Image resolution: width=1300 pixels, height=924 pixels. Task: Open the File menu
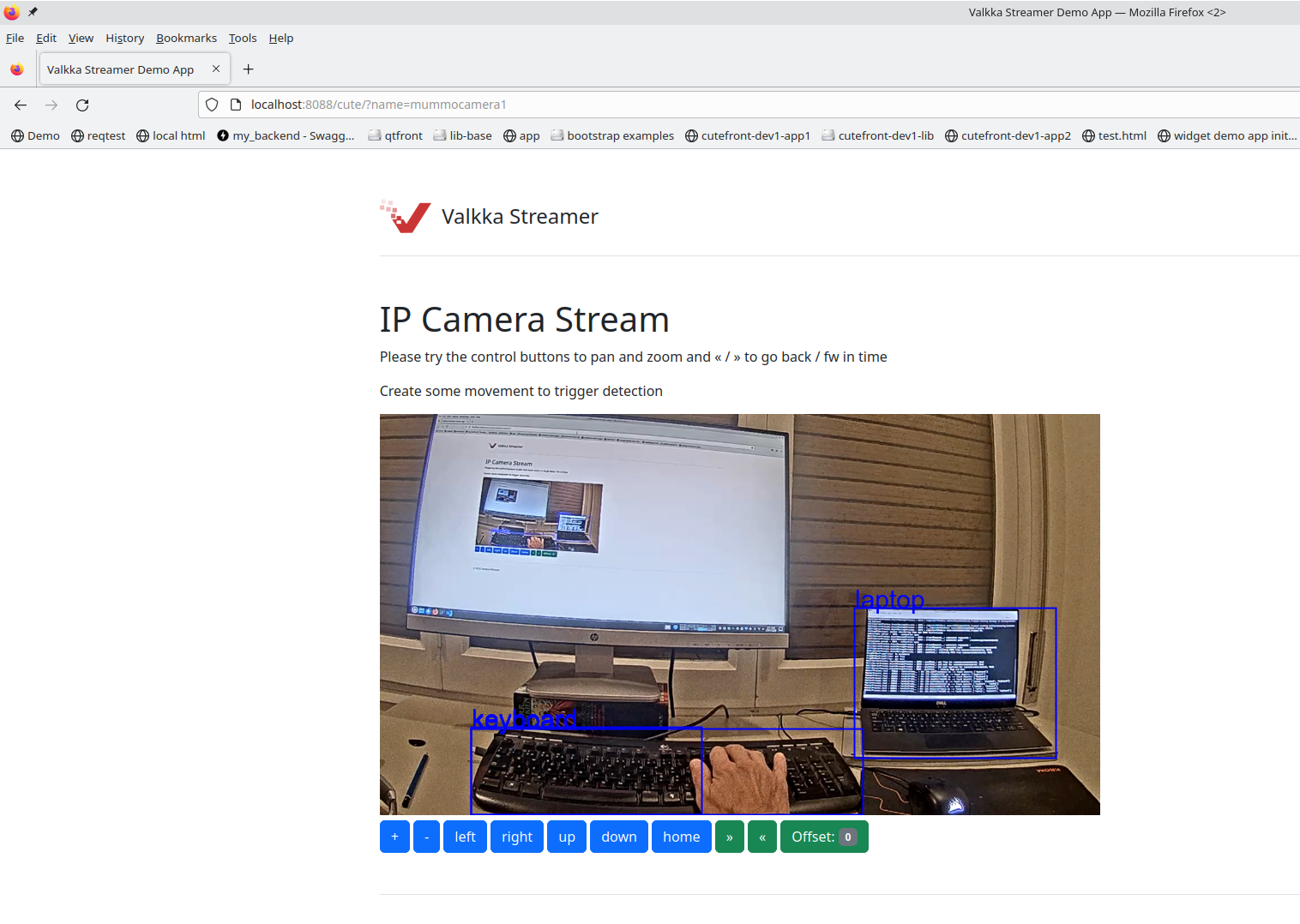[15, 38]
